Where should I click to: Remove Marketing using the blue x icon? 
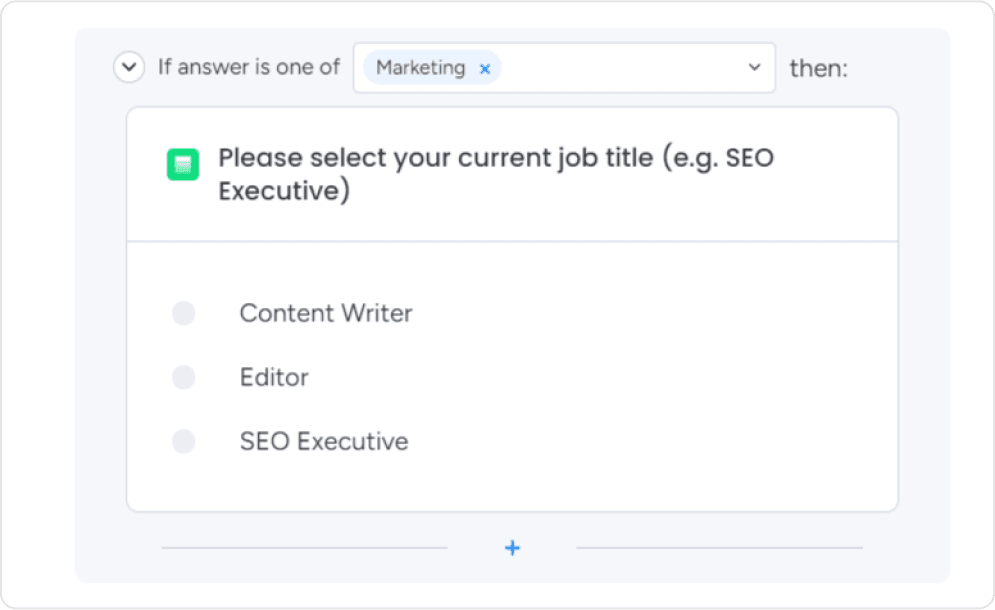(484, 68)
